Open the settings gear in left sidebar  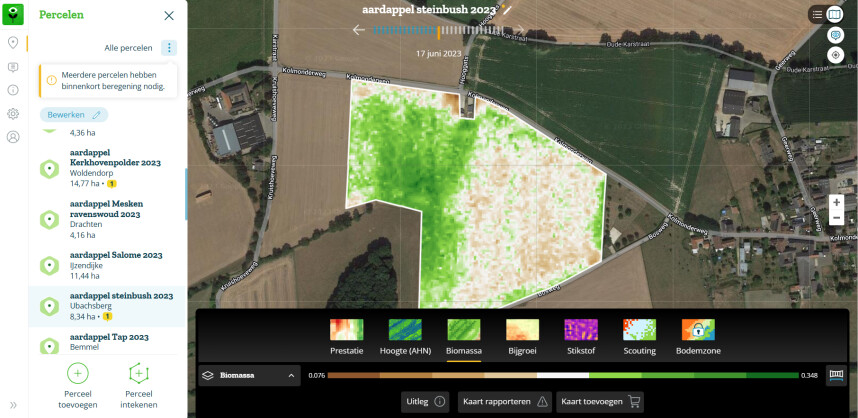13,114
